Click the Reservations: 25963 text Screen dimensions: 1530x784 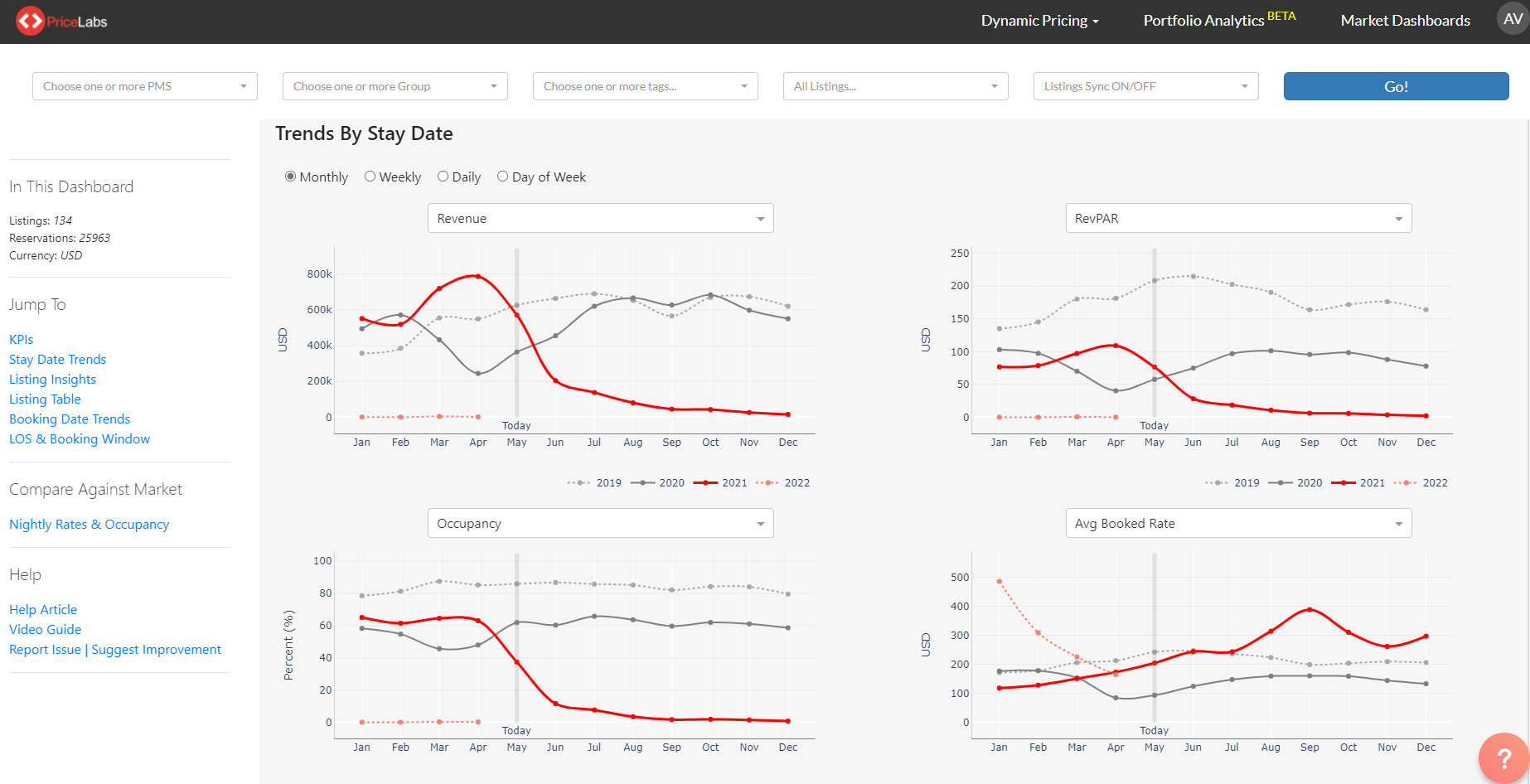tap(60, 238)
